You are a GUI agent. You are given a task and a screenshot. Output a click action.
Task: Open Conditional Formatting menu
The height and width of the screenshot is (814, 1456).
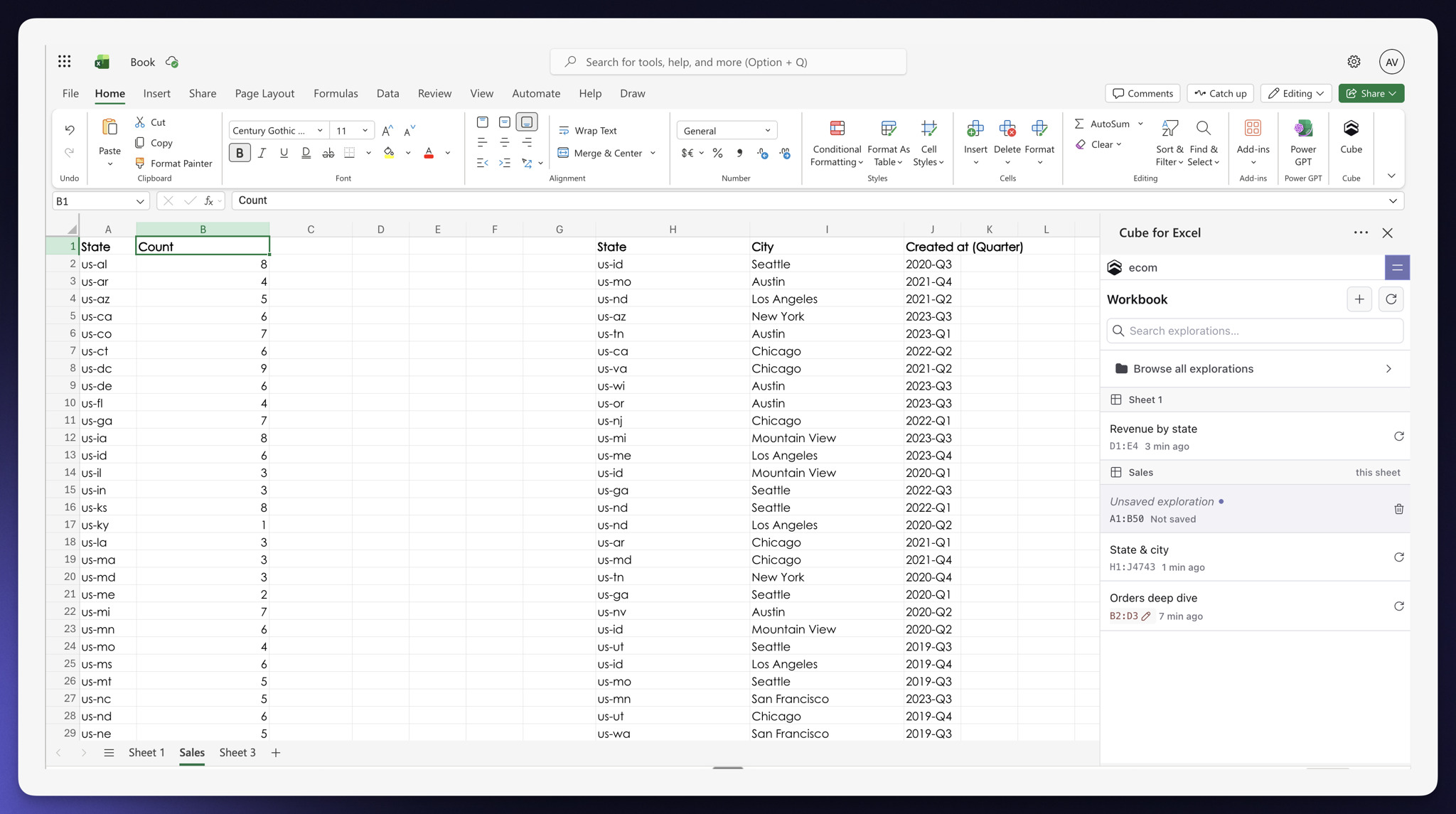coord(837,143)
